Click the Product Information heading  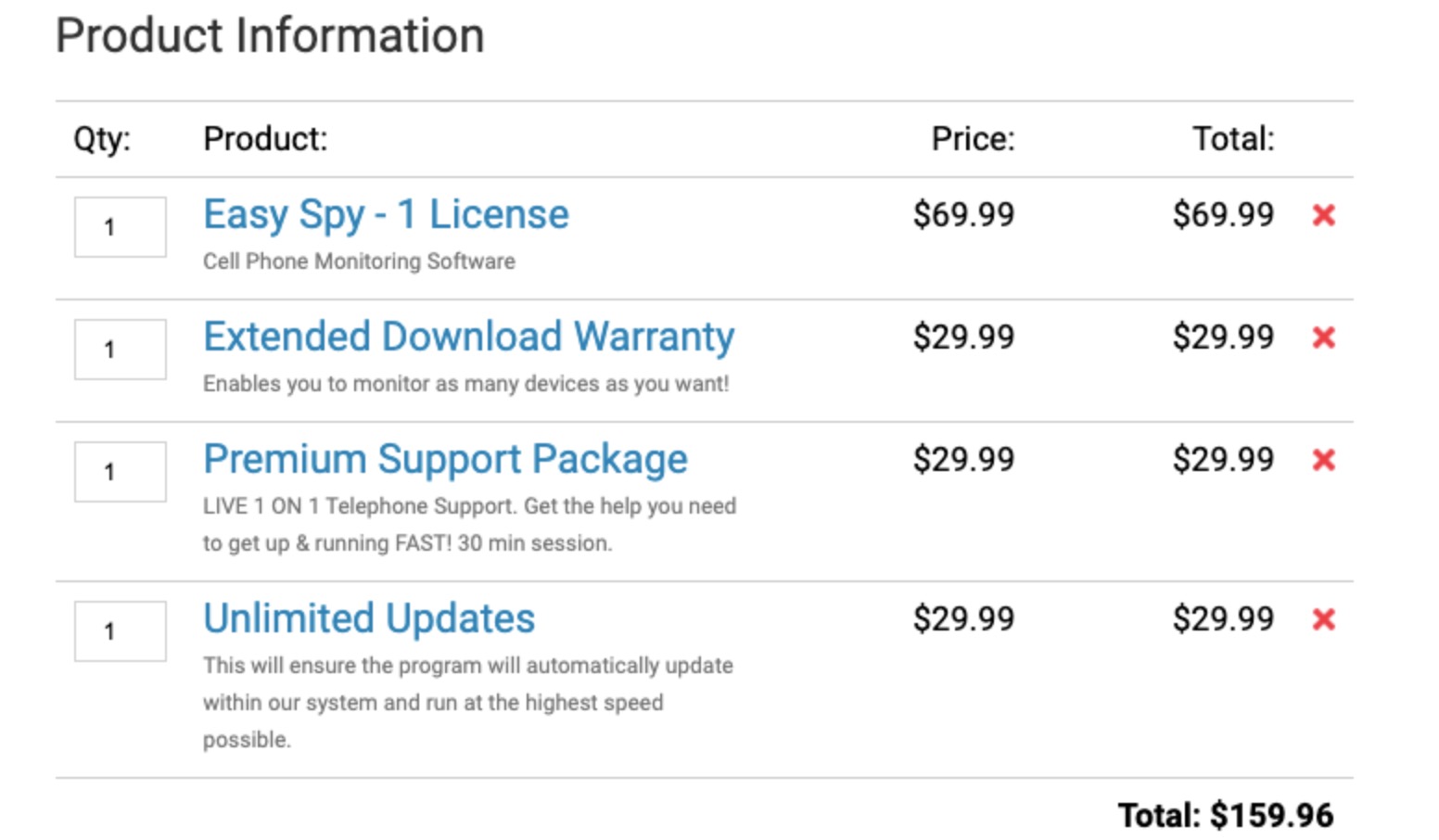[270, 36]
